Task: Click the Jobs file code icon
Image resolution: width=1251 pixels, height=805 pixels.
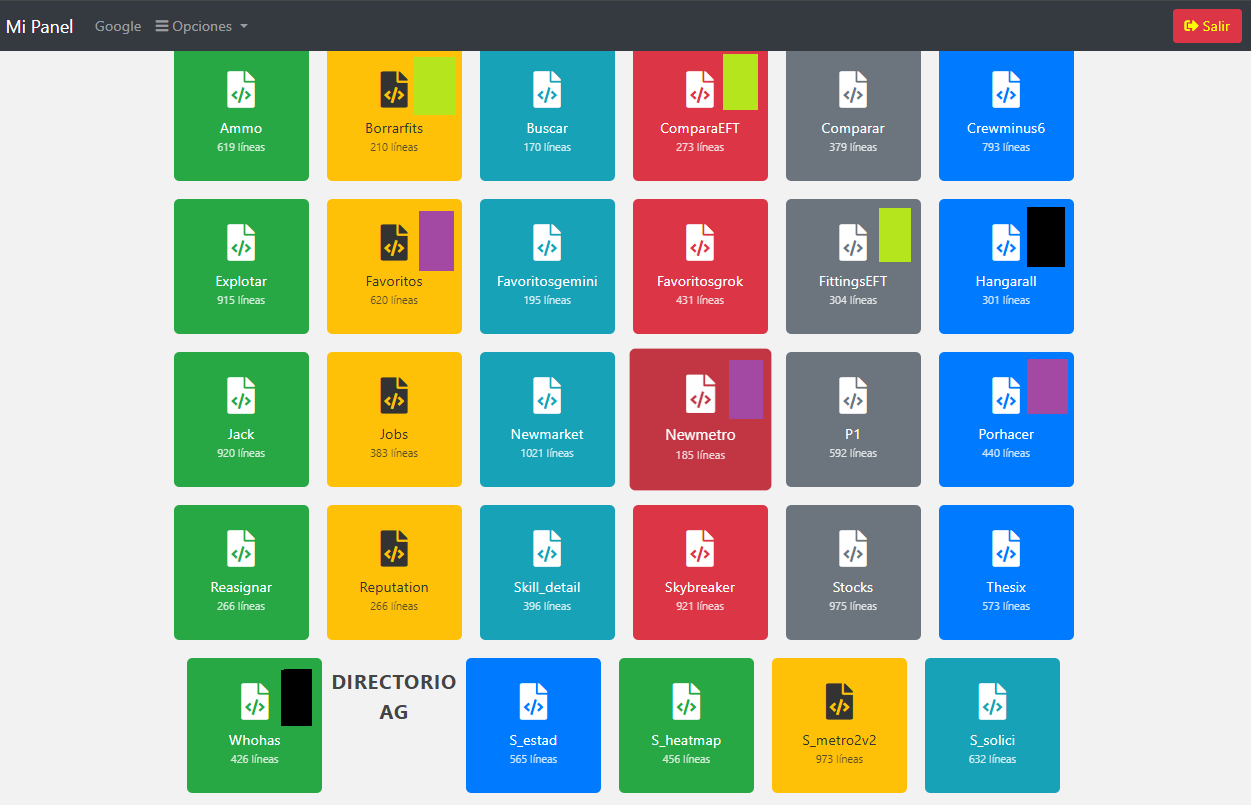Action: (x=394, y=396)
